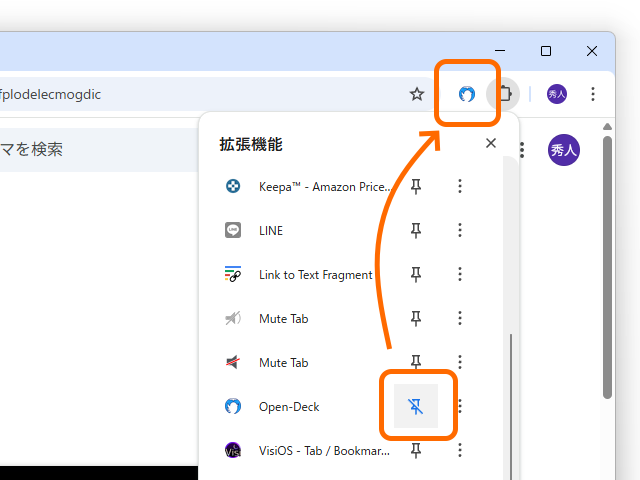Screen dimensions: 640x480
Task: Open more options for VisiOS
Action: click(460, 450)
